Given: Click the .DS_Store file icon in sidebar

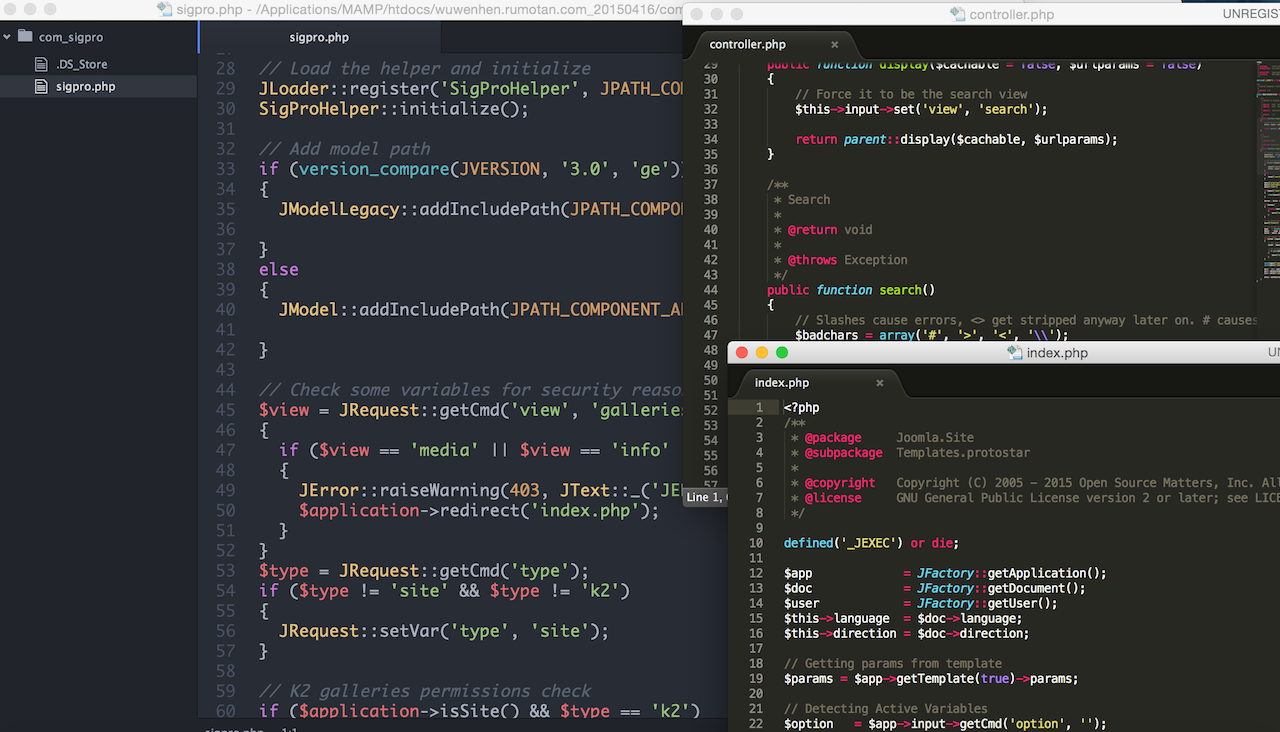Looking at the screenshot, I should point(41,64).
